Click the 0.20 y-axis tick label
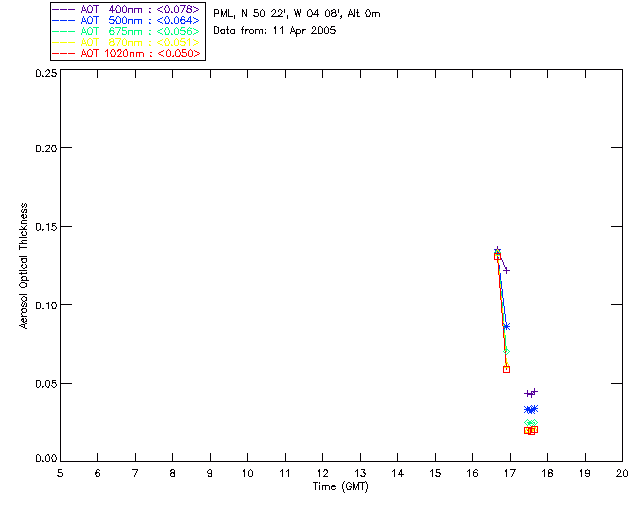This screenshot has height=512, width=640. pos(46,148)
